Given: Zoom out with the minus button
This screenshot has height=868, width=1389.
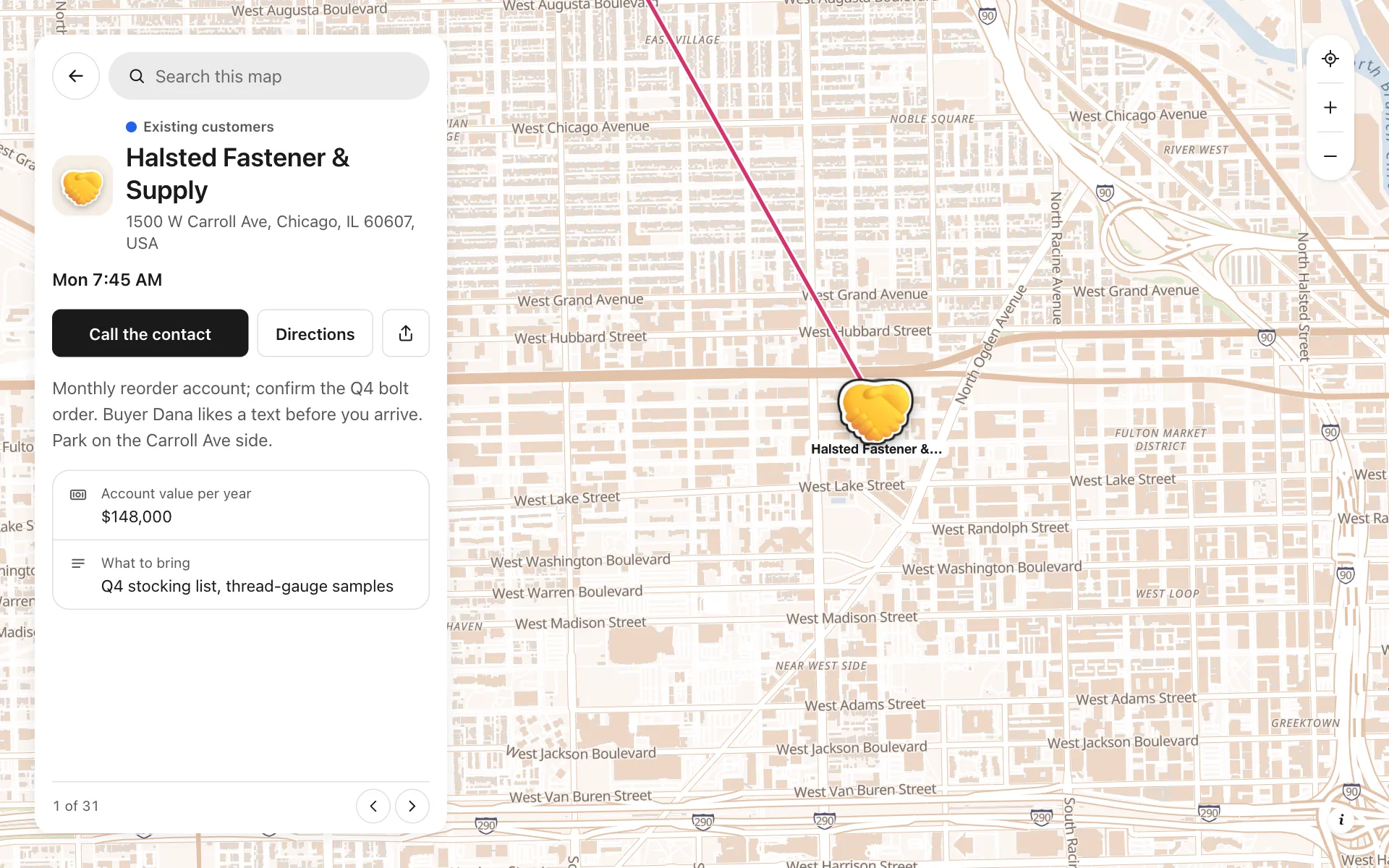Looking at the screenshot, I should point(1330,156).
